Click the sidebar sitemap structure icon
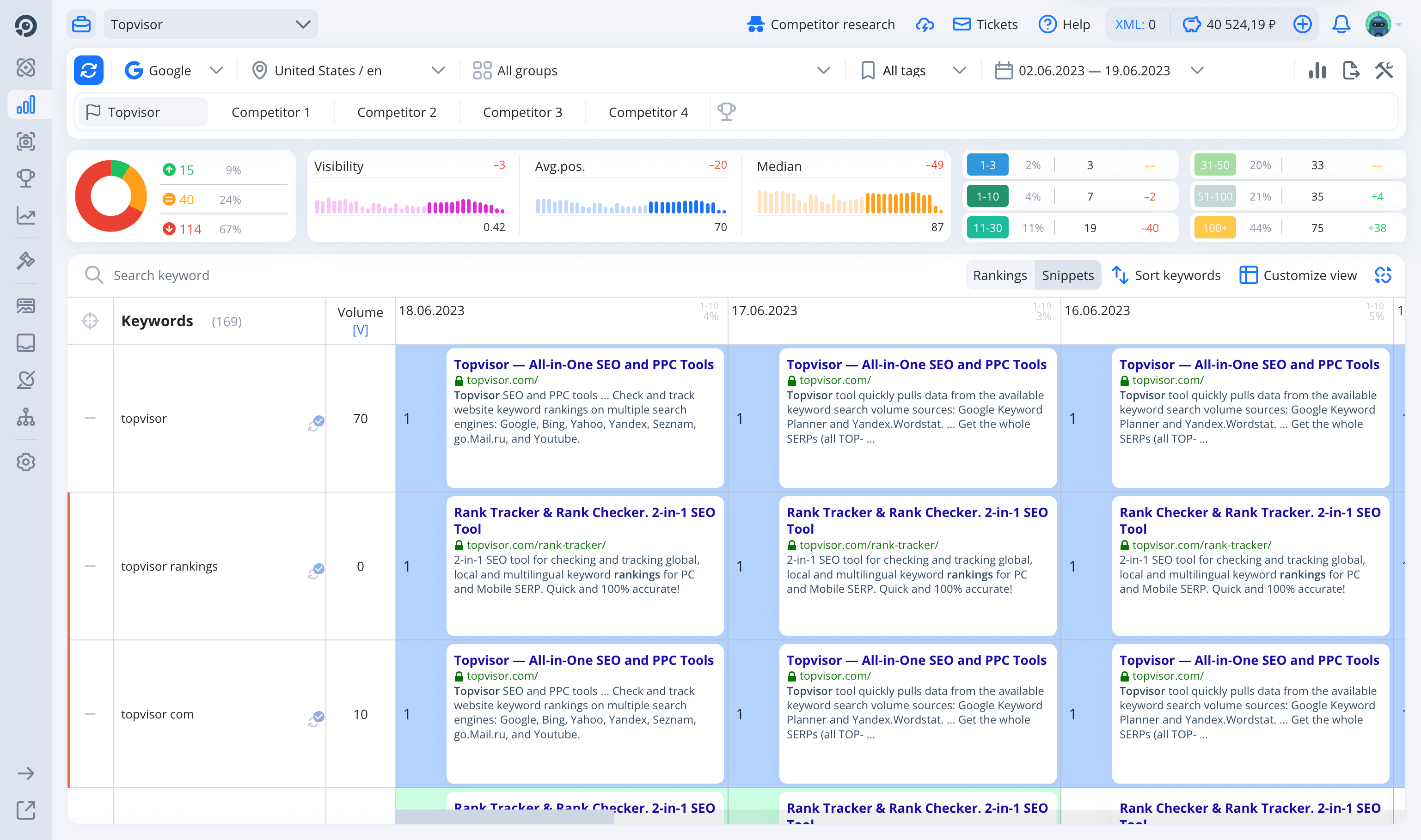The height and width of the screenshot is (840, 1421). [25, 417]
